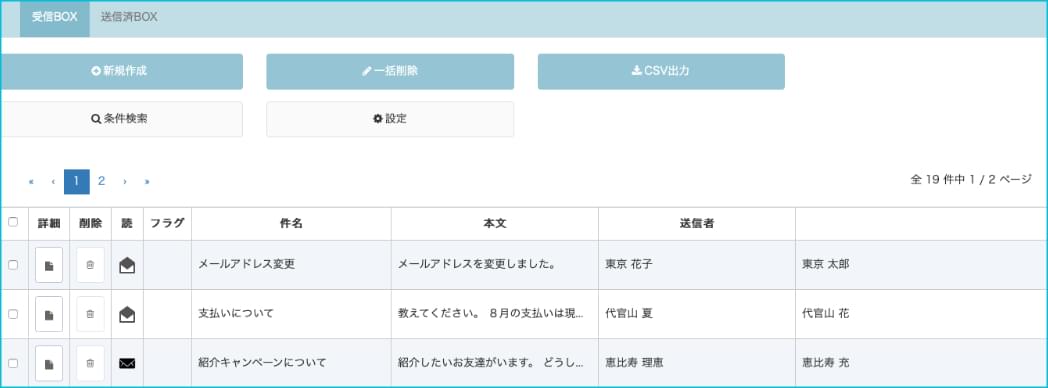Click opened envelope icon in メールアドレス変更 row
The width and height of the screenshot is (1048, 388).
[x=127, y=265]
